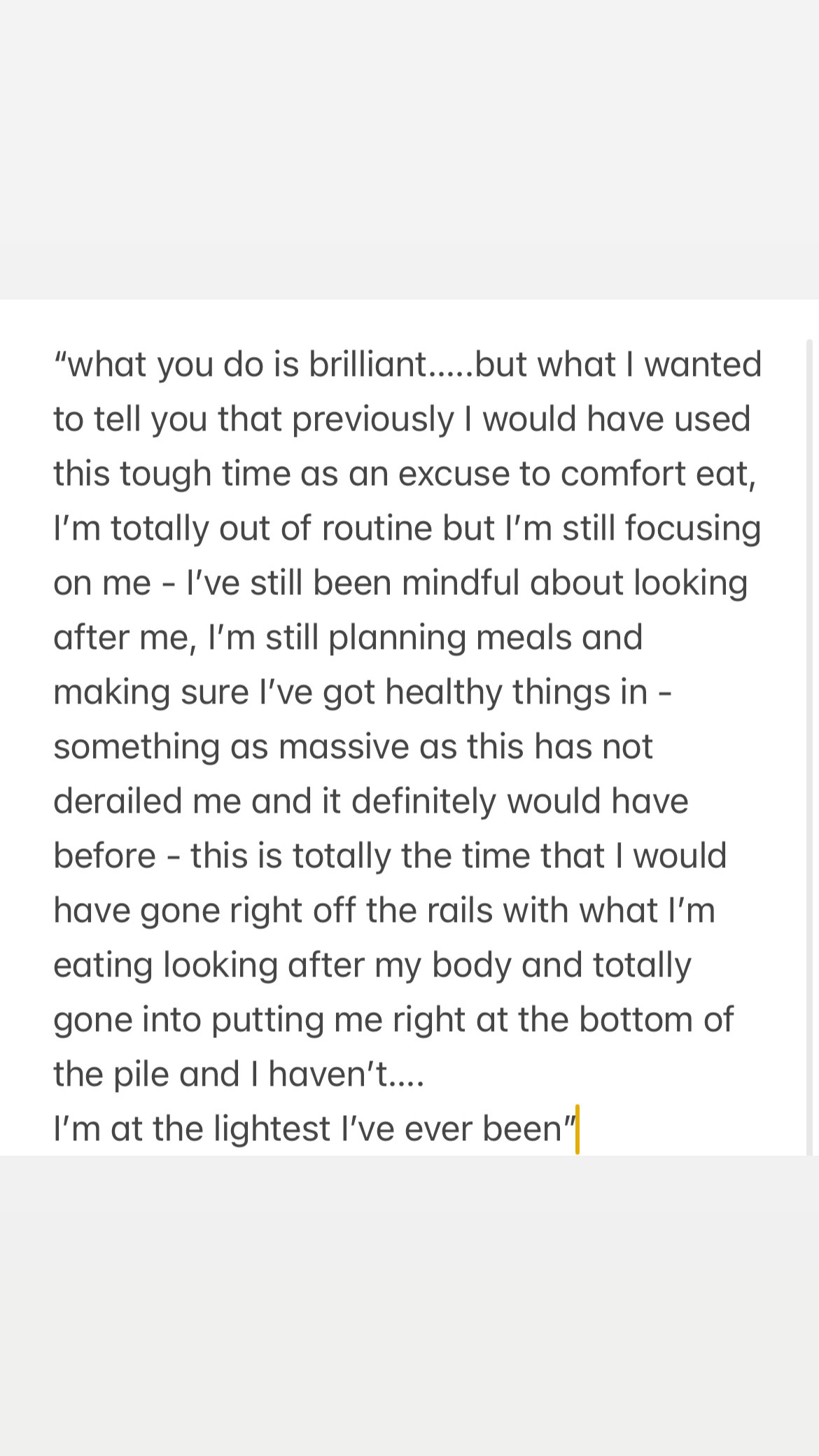Click the yellow text cursor after "been"
The height and width of the screenshot is (1456, 819).
pyautogui.click(x=577, y=1129)
